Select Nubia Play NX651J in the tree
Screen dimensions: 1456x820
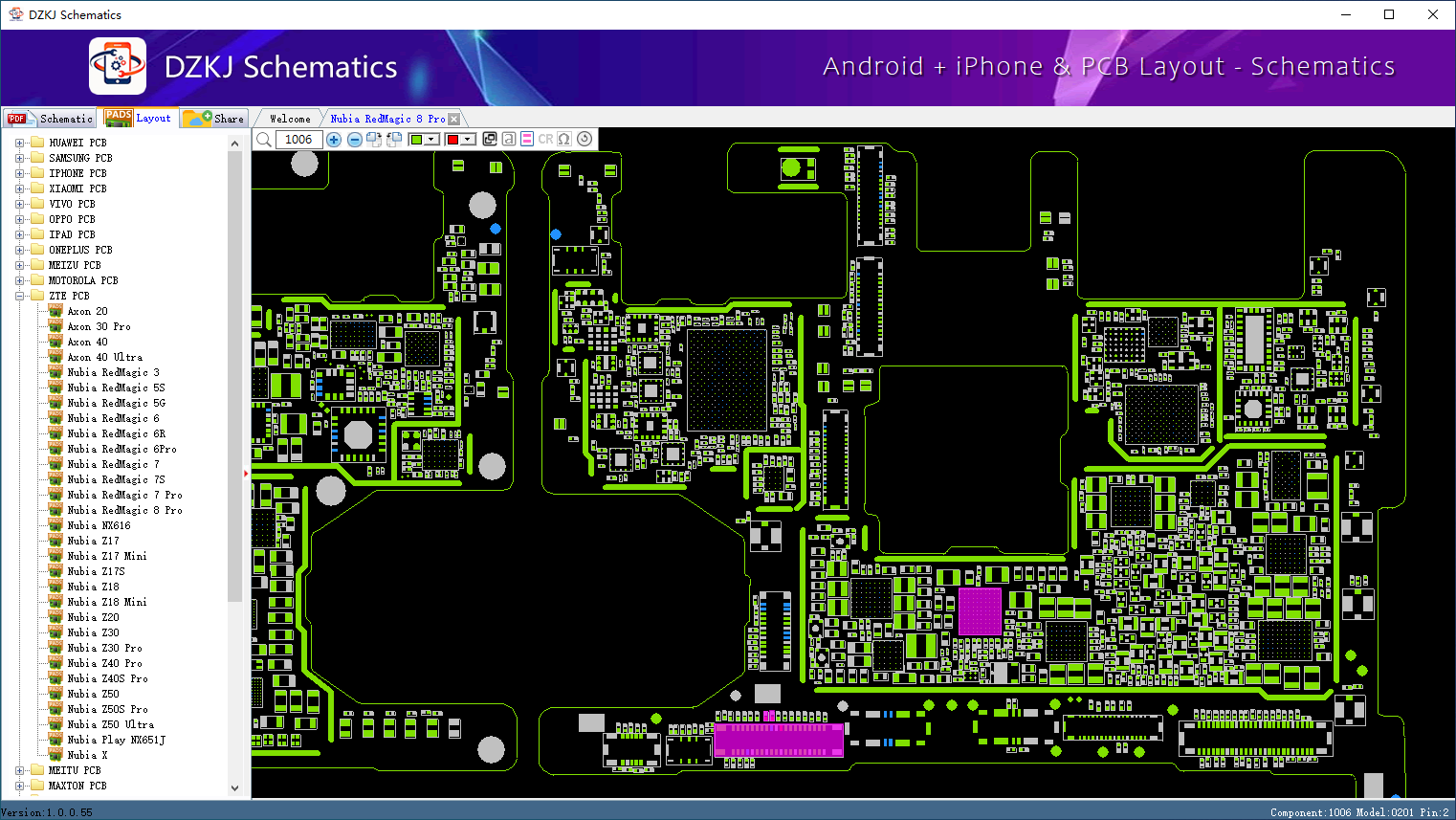click(116, 740)
